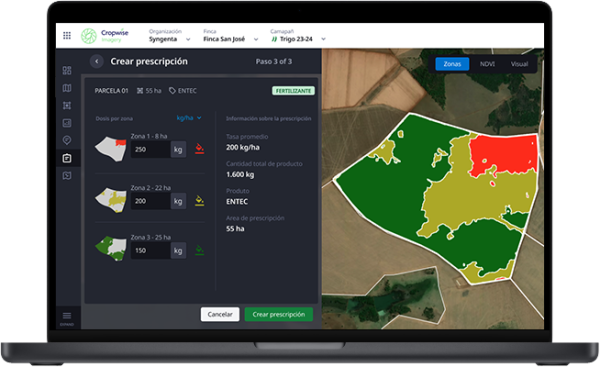Click the Cancelar button

point(220,314)
